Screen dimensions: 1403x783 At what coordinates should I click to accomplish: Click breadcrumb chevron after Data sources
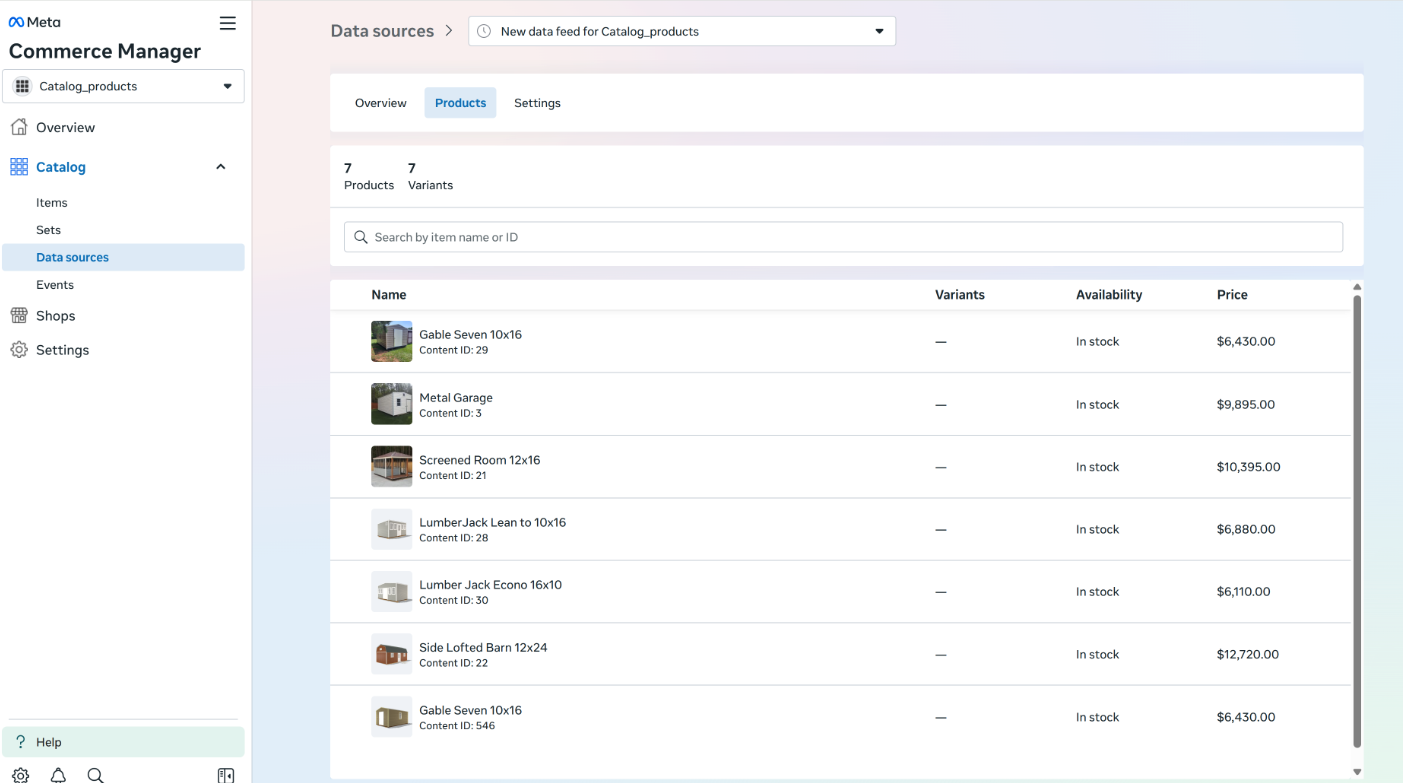tap(449, 31)
